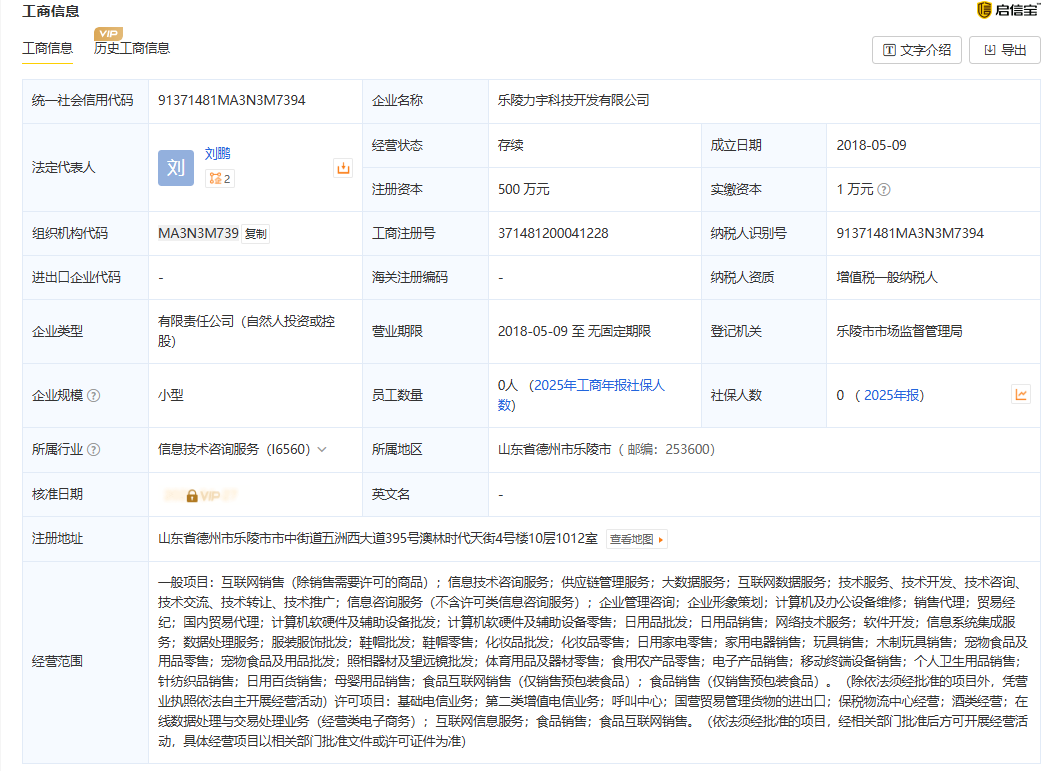
Task: Expand the 信息技术咨询服务 industry chevron
Action: (322, 449)
